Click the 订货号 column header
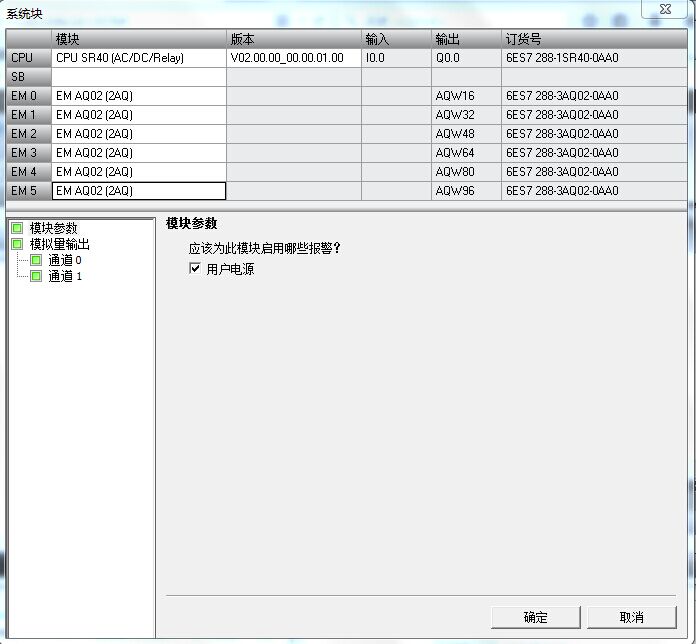The image size is (696, 644). click(594, 39)
